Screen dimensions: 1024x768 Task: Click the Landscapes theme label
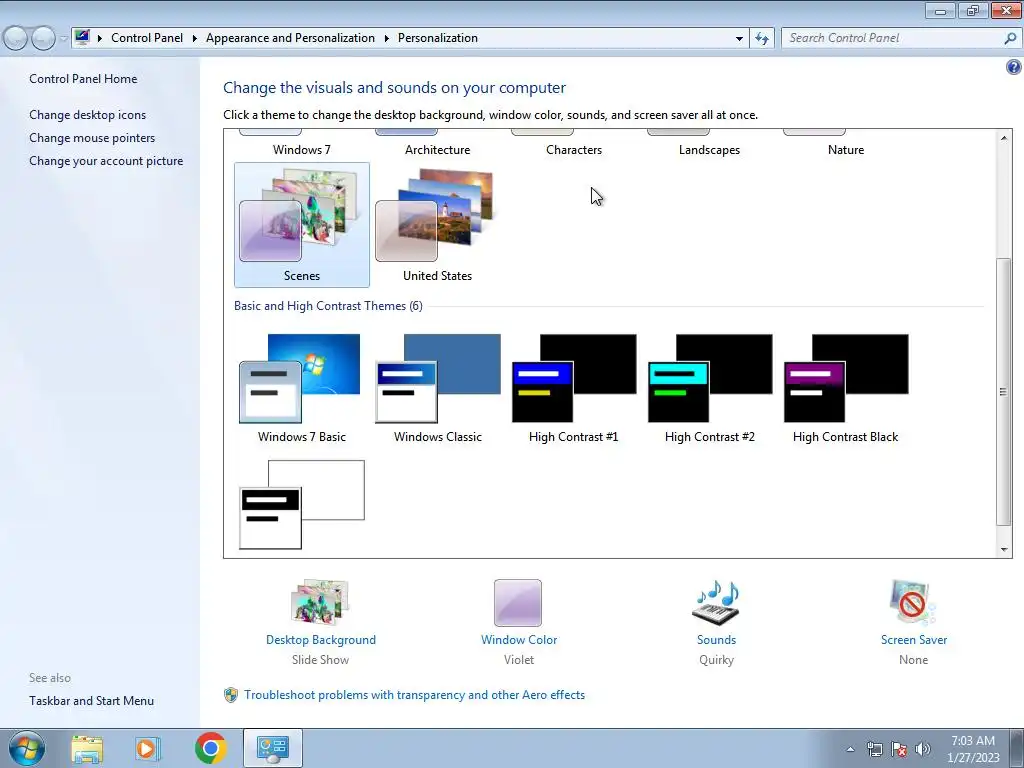709,150
